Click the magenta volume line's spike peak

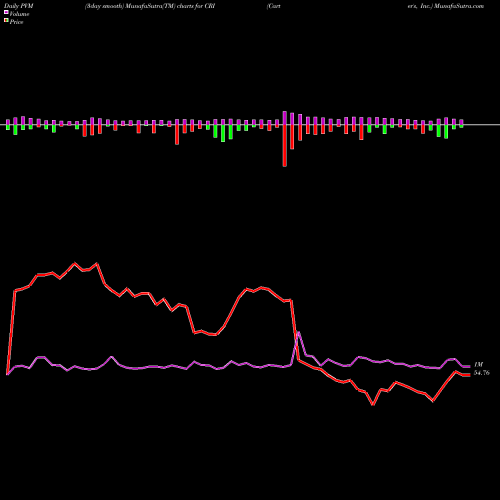[x=299, y=332]
